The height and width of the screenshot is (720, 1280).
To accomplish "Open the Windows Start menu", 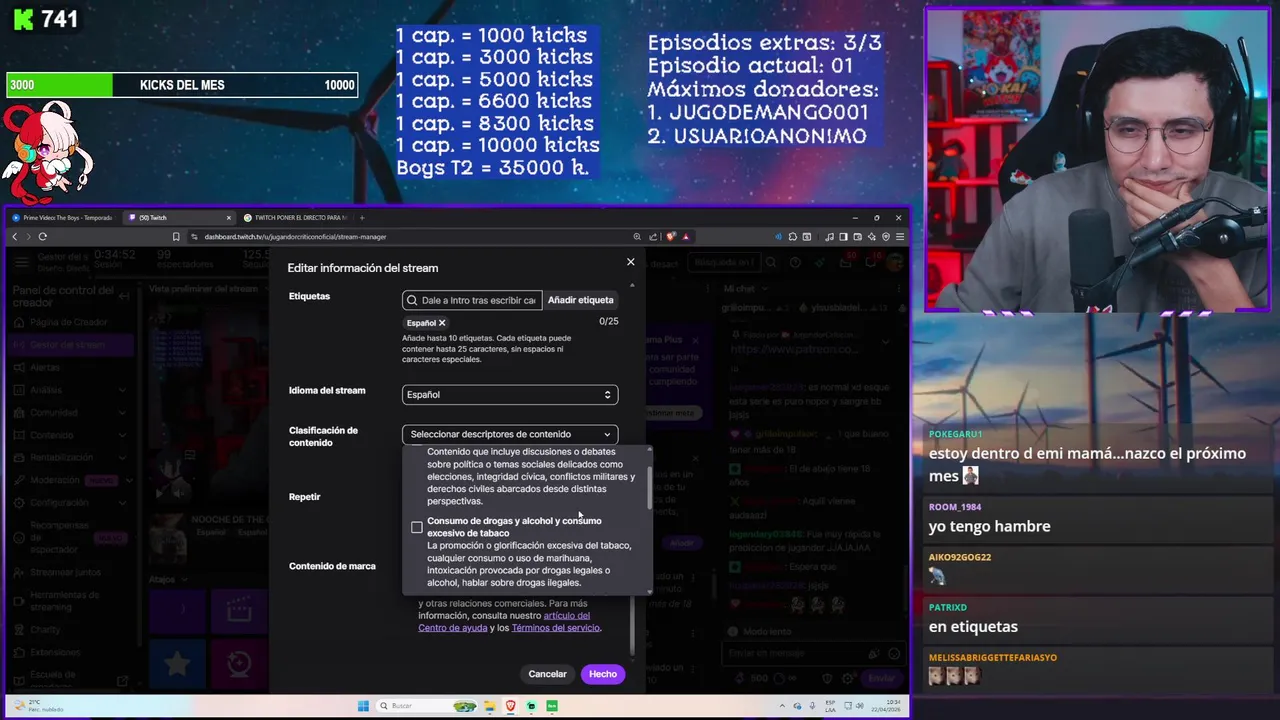I will (x=363, y=706).
